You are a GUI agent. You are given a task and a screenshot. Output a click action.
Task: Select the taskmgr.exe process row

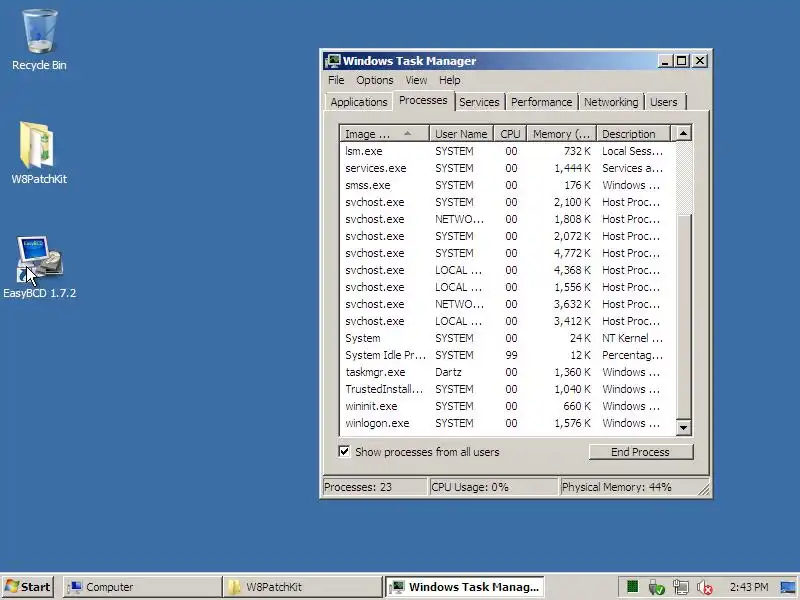point(507,372)
